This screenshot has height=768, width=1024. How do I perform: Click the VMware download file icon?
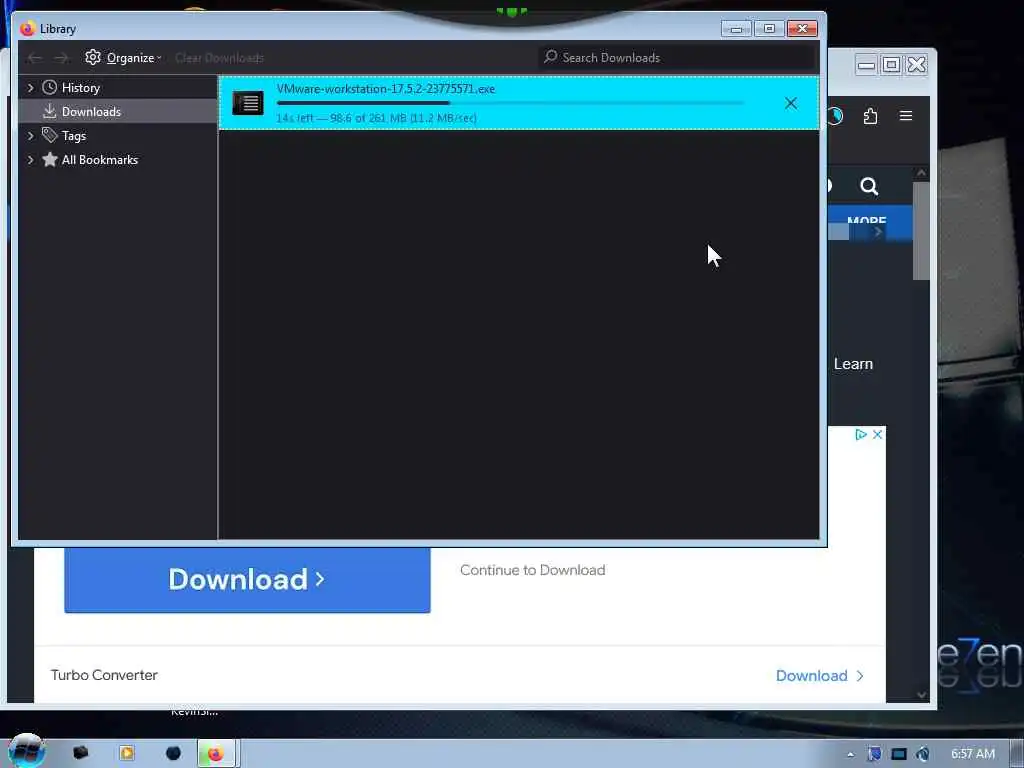click(248, 103)
